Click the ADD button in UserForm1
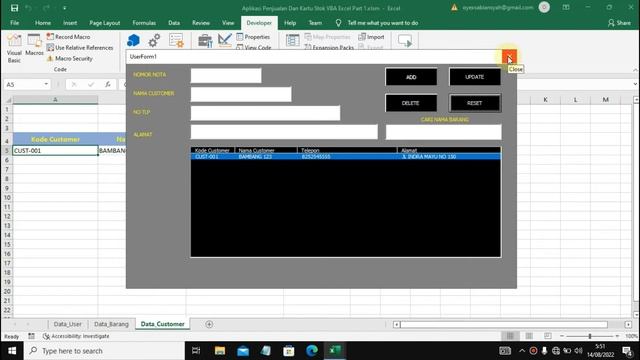Screen dimensions: 640x360 pyautogui.click(x=411, y=77)
